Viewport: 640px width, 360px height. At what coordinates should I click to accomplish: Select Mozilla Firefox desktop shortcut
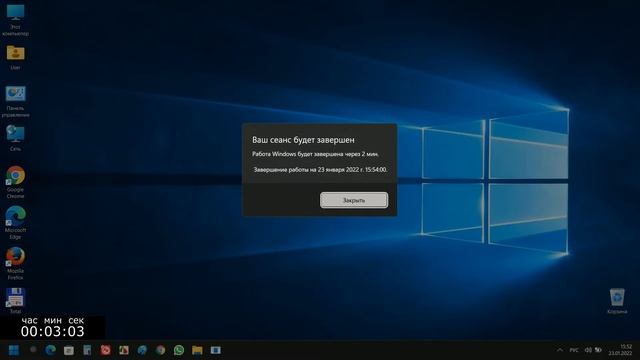16,264
